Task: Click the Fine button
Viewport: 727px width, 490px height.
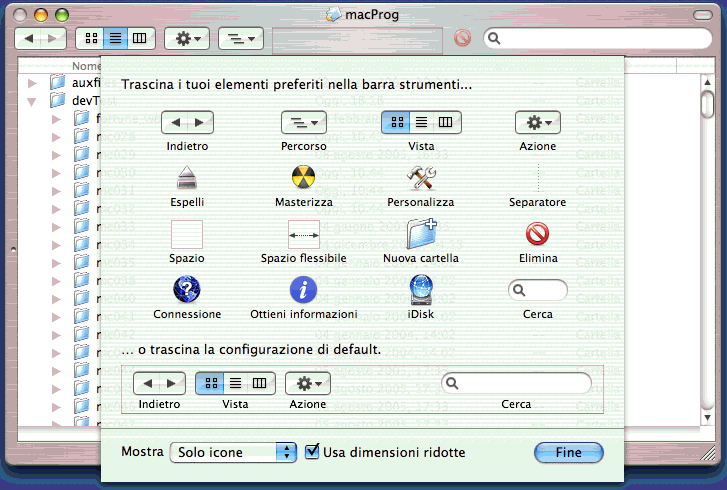Action: [x=568, y=452]
